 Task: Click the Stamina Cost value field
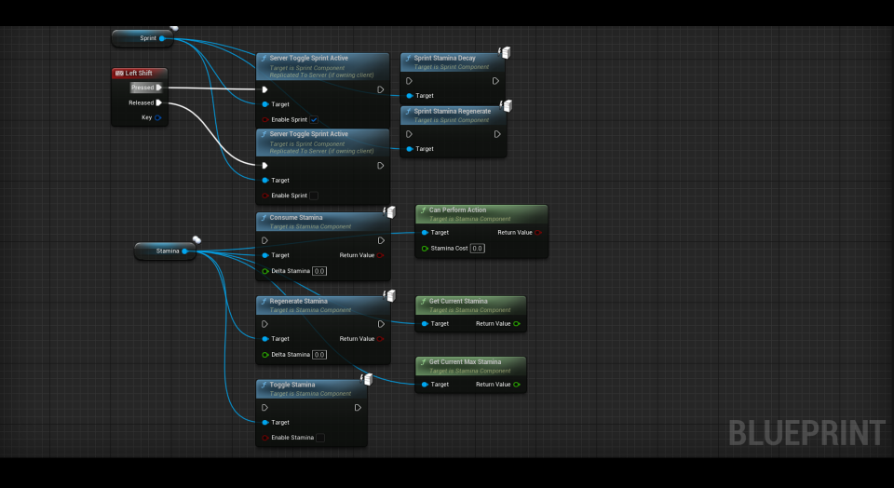(x=477, y=248)
